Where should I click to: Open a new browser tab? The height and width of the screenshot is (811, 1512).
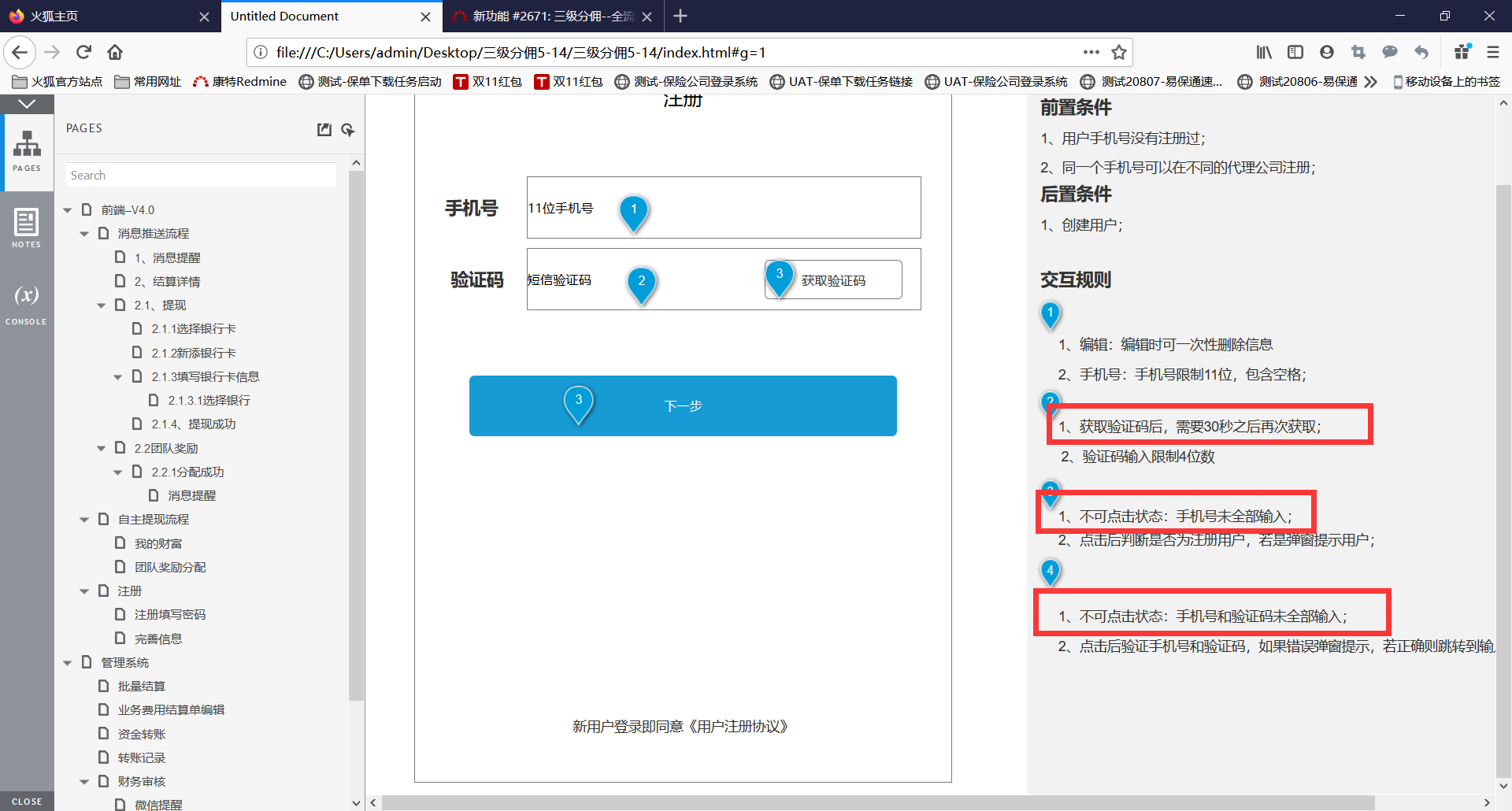click(x=680, y=17)
